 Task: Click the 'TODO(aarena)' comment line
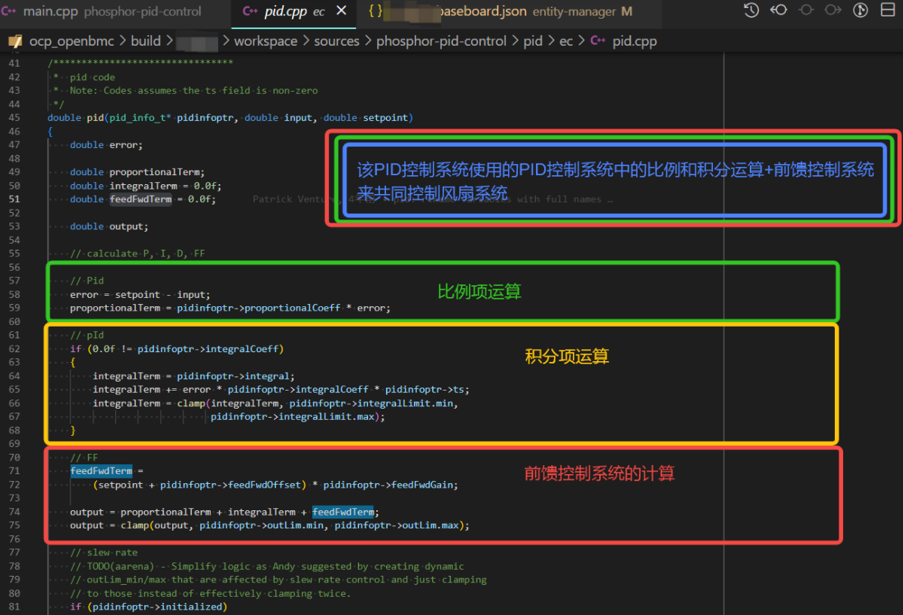267,567
